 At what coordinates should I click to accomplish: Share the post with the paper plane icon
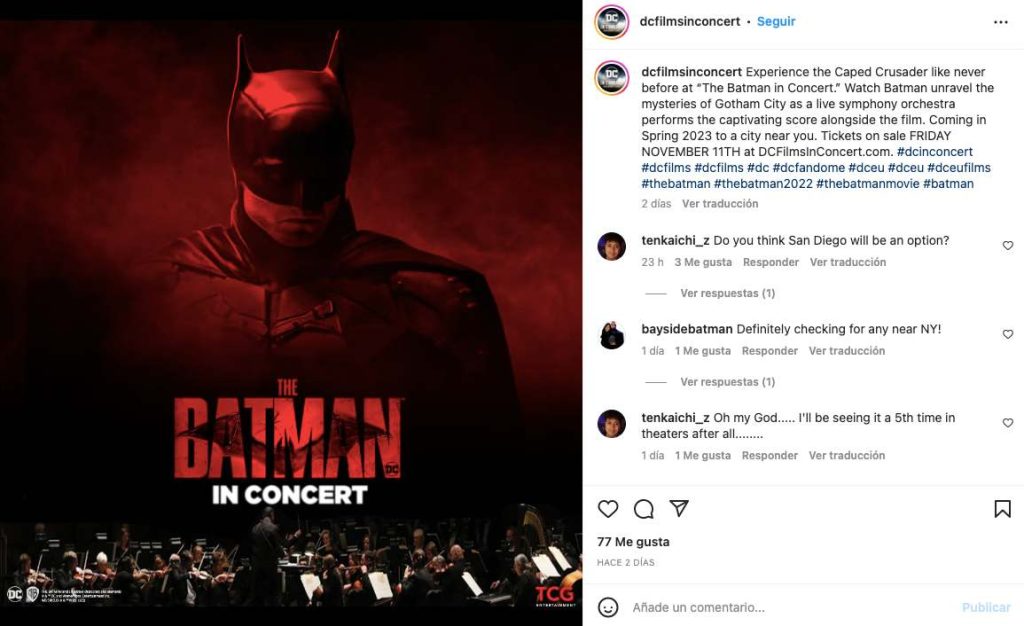[x=681, y=510]
